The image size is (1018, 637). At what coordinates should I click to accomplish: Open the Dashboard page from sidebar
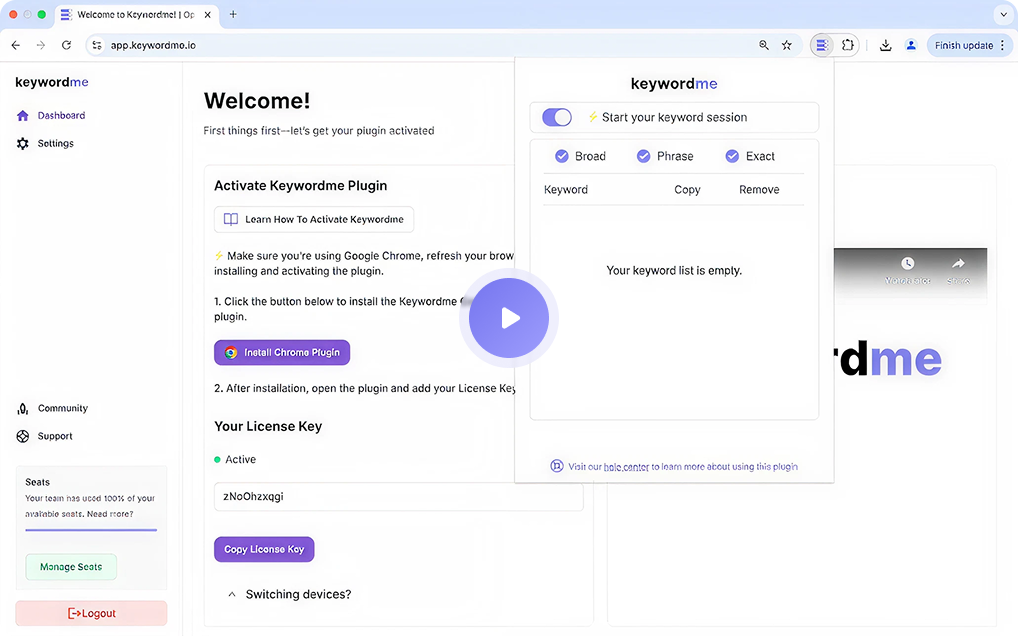[x=61, y=116]
